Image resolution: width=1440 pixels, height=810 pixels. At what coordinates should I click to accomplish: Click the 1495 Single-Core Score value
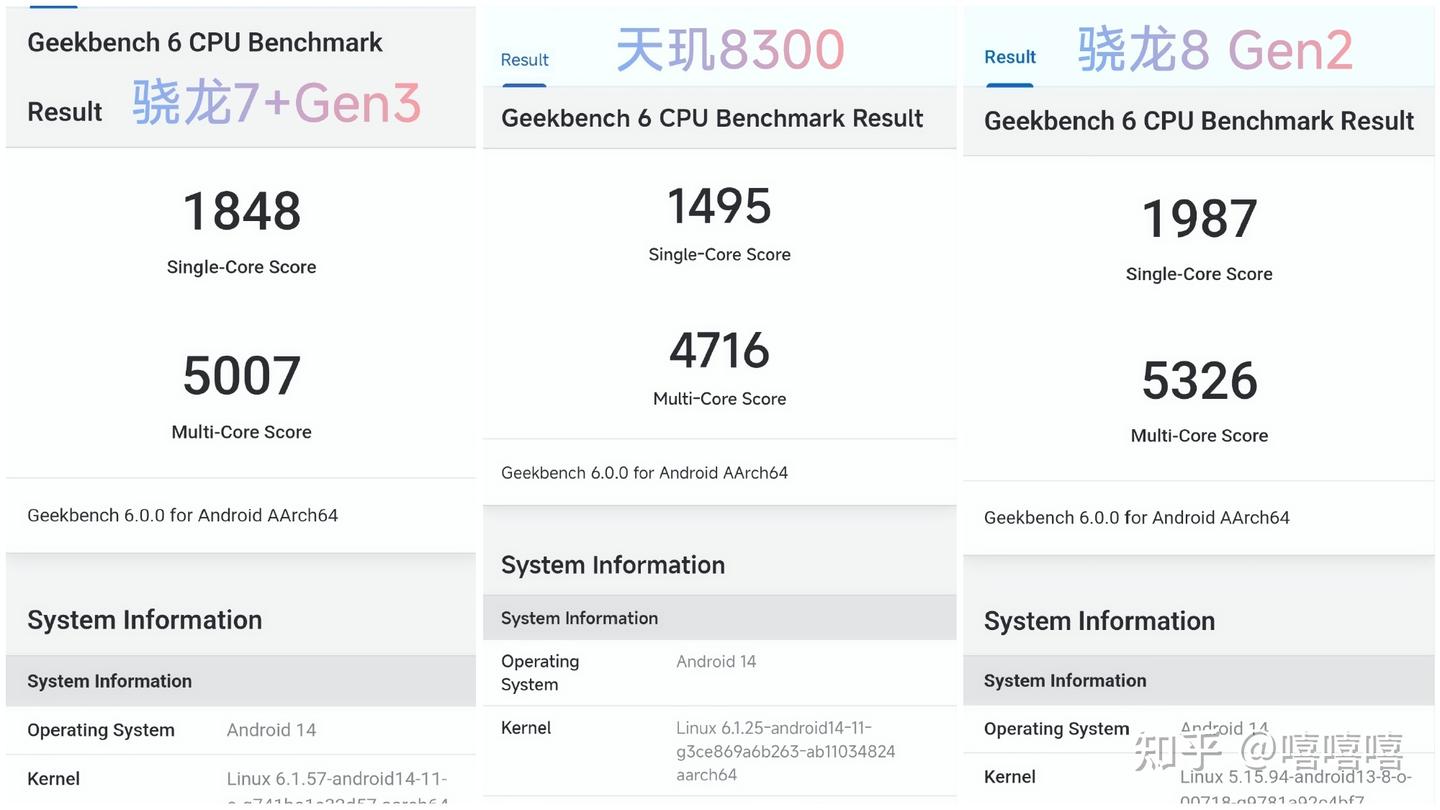tap(718, 207)
